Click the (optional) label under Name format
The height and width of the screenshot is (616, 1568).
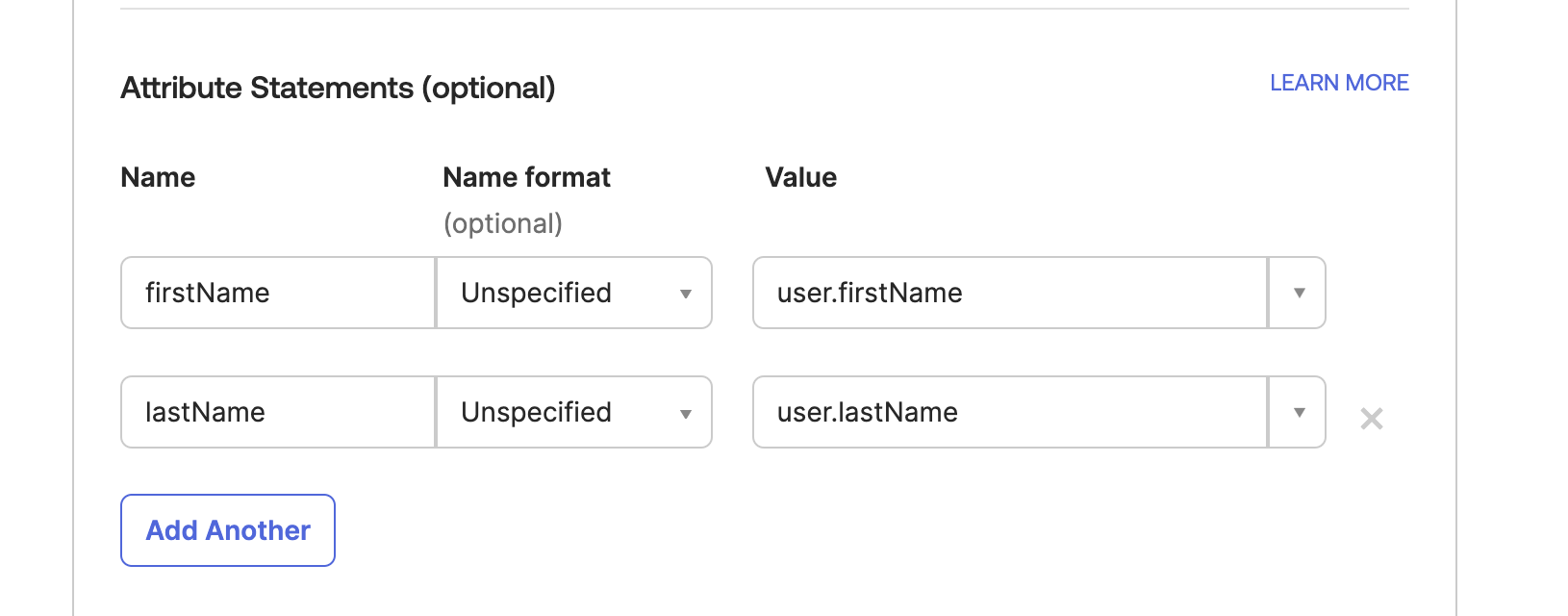tap(502, 223)
